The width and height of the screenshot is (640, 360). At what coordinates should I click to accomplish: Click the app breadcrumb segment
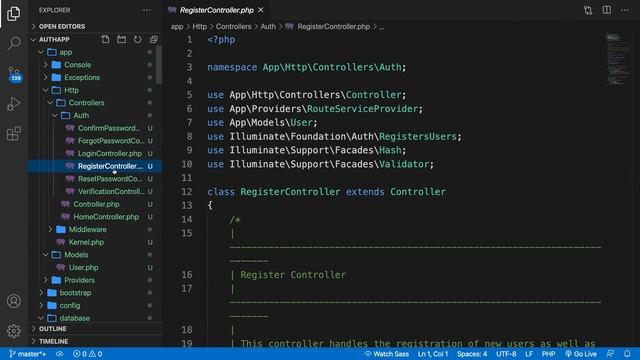[177, 27]
